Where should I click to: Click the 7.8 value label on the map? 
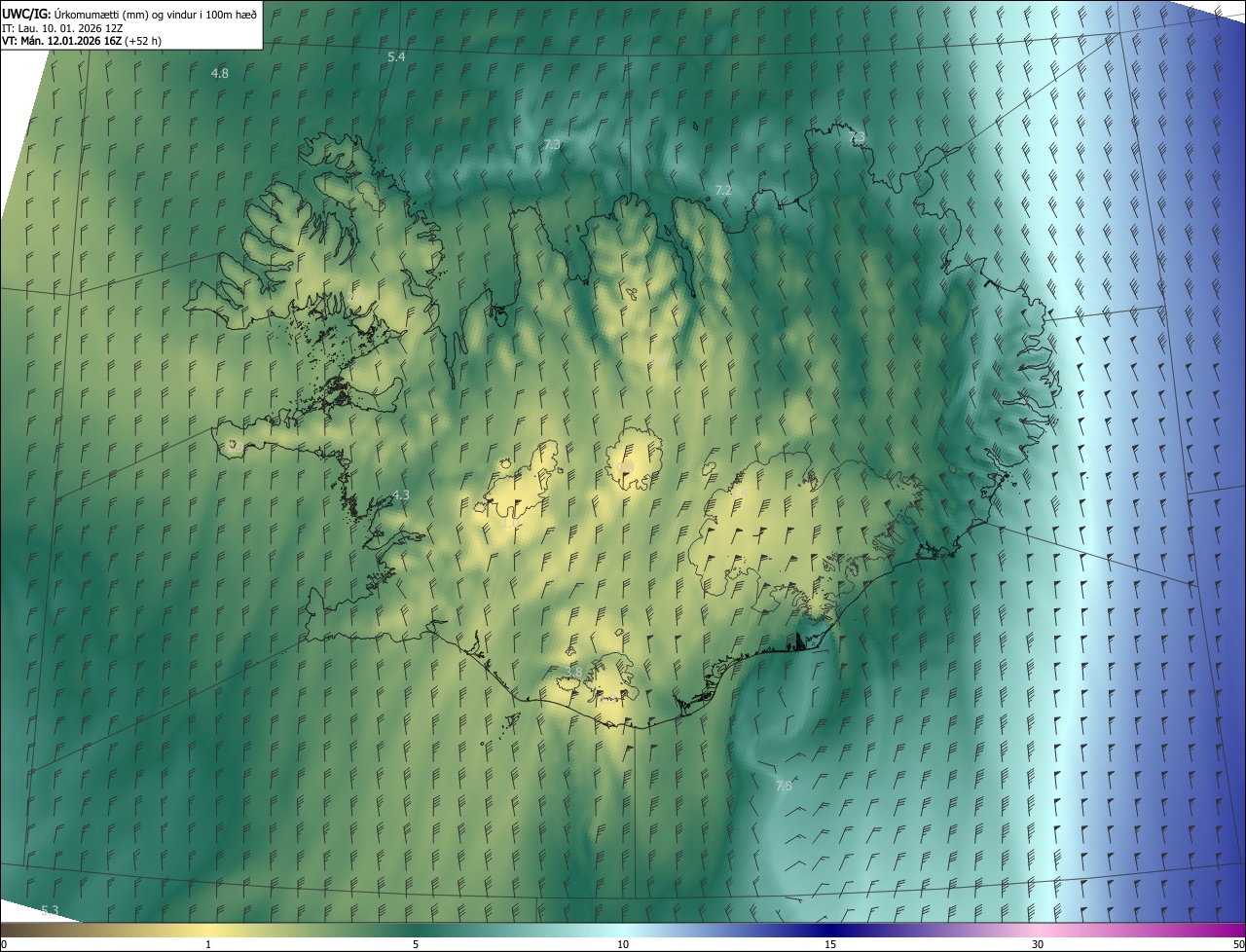784,786
